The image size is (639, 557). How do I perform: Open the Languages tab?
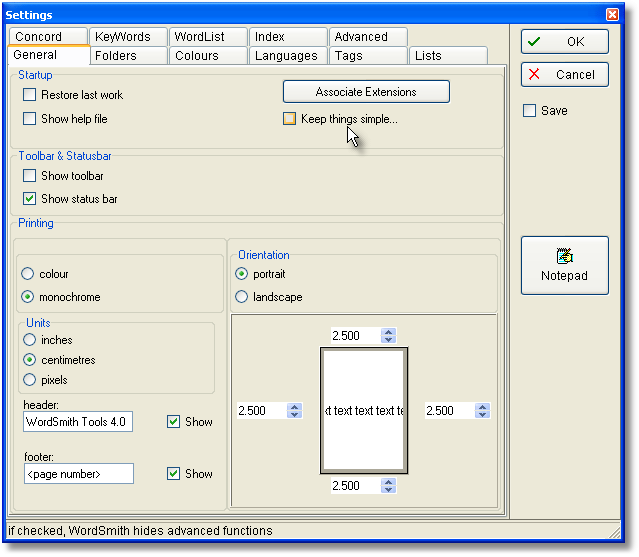click(x=288, y=55)
